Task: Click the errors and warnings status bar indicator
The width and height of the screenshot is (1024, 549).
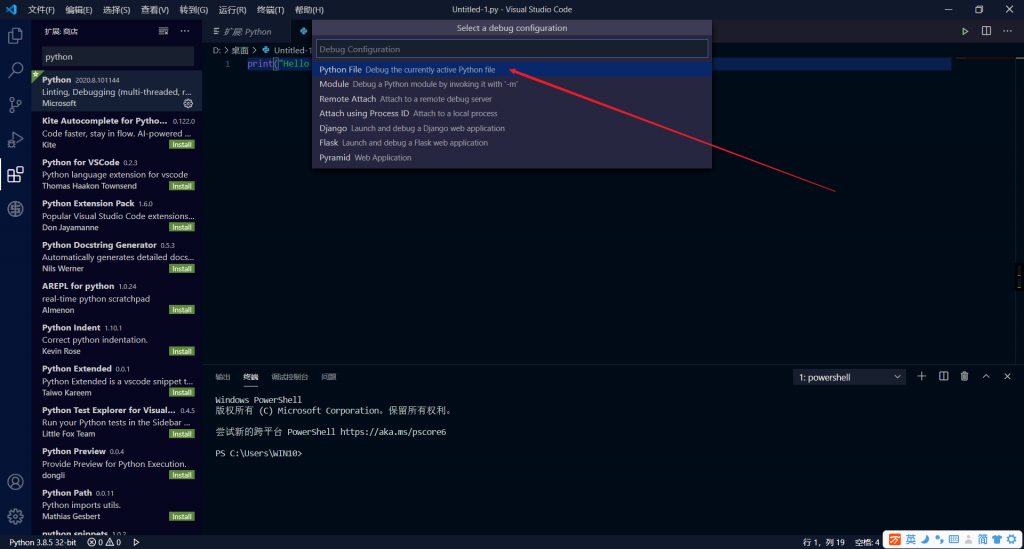Action: (x=104, y=542)
